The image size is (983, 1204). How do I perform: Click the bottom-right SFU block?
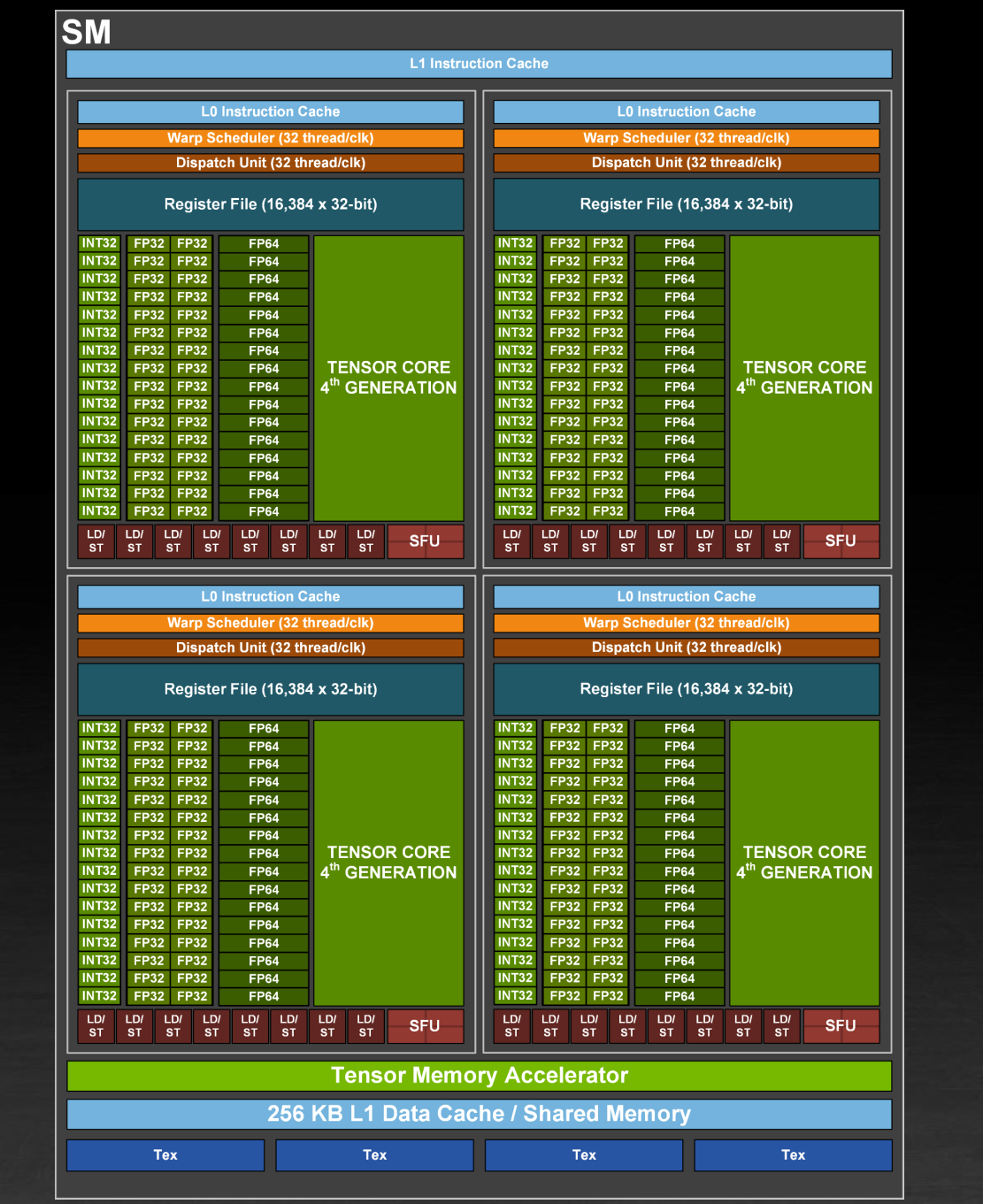[840, 1025]
